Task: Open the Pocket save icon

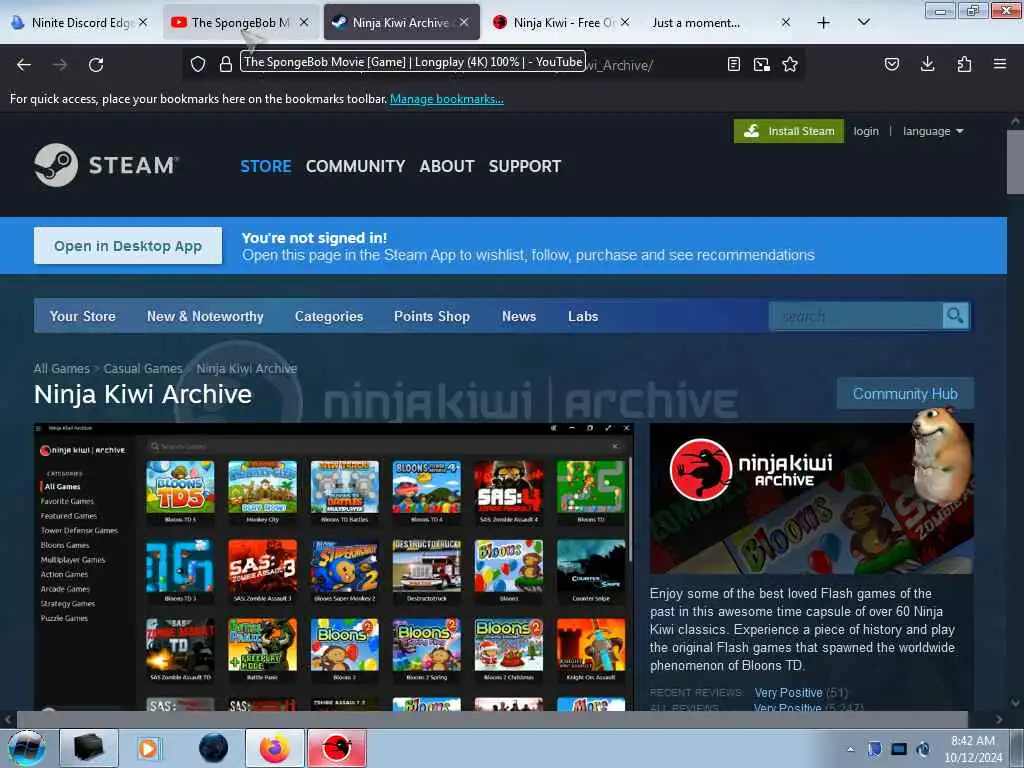Action: (x=891, y=64)
